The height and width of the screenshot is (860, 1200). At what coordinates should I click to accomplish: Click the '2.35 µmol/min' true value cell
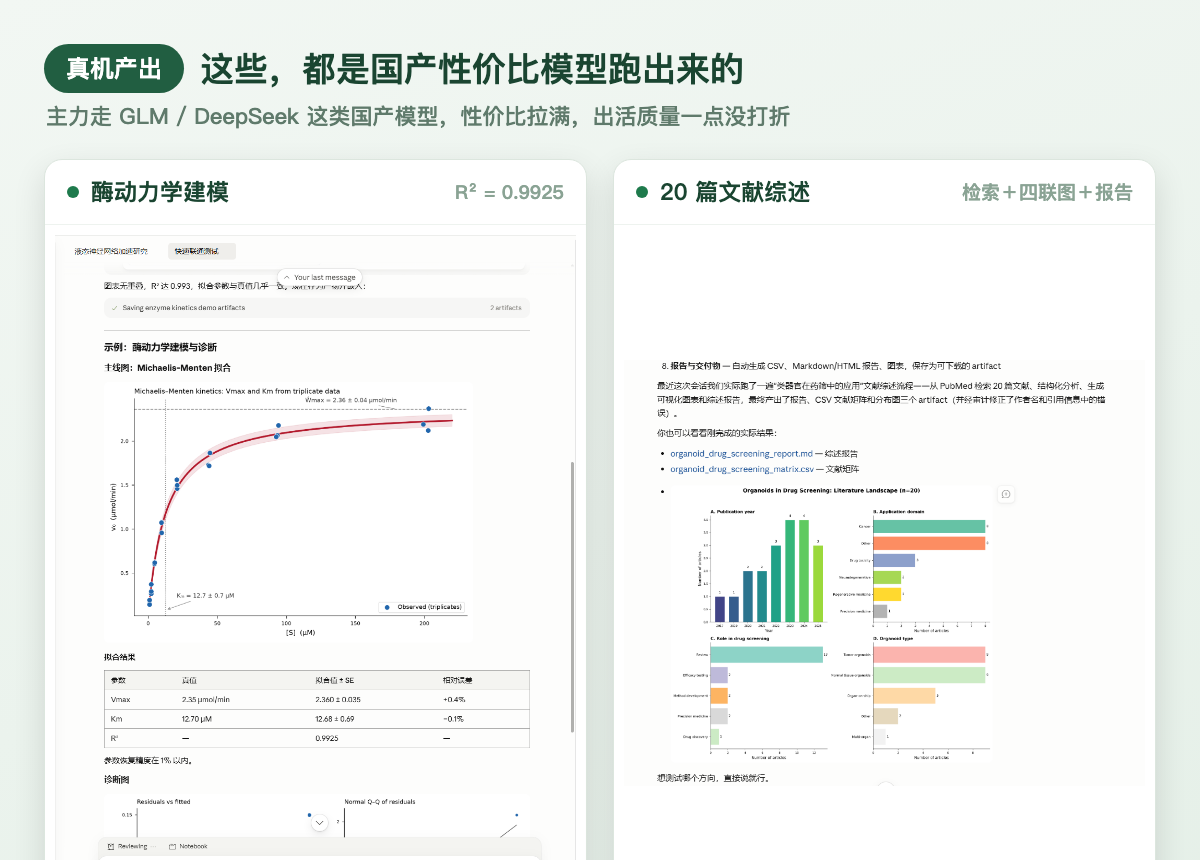pos(206,700)
